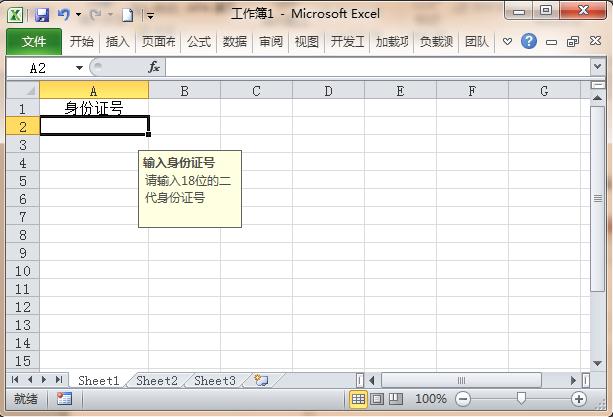Screen dimensions: 613x417
Task: Open the 负载测试 ribbon tab
Action: [x=436, y=41]
